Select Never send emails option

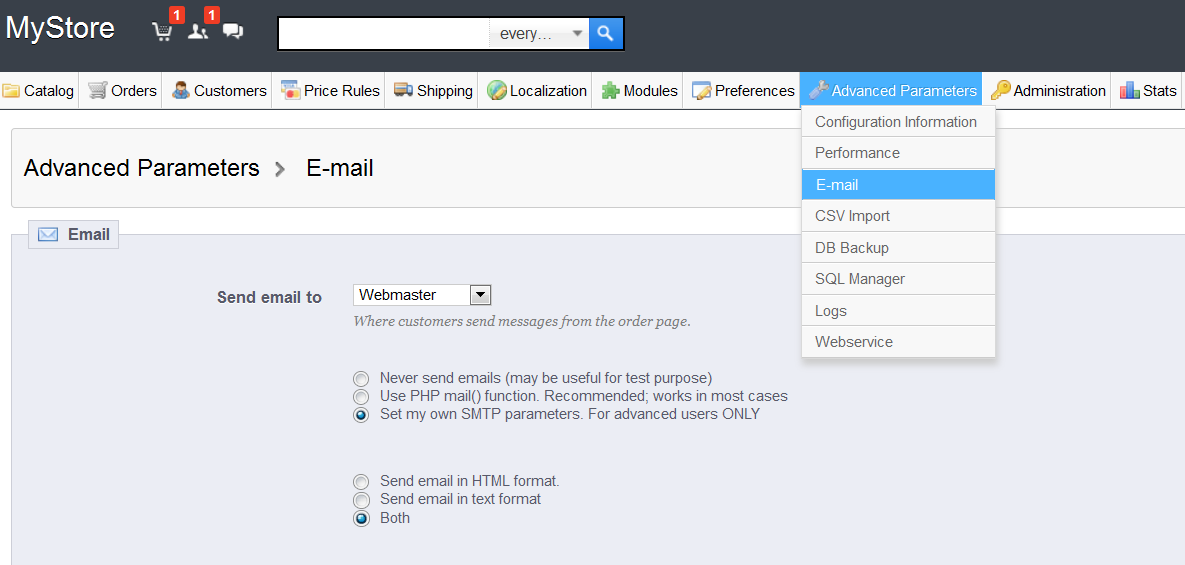361,379
